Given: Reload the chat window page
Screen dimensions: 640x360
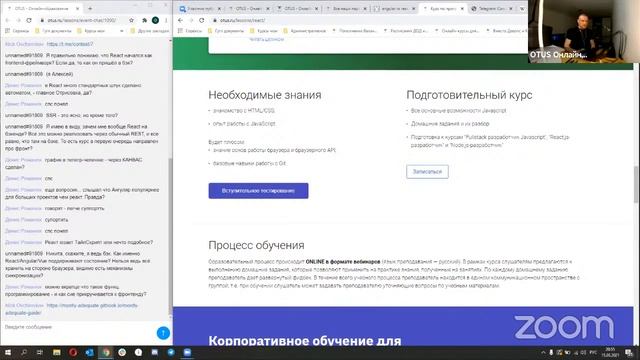Looking at the screenshot, I should tap(29, 20).
